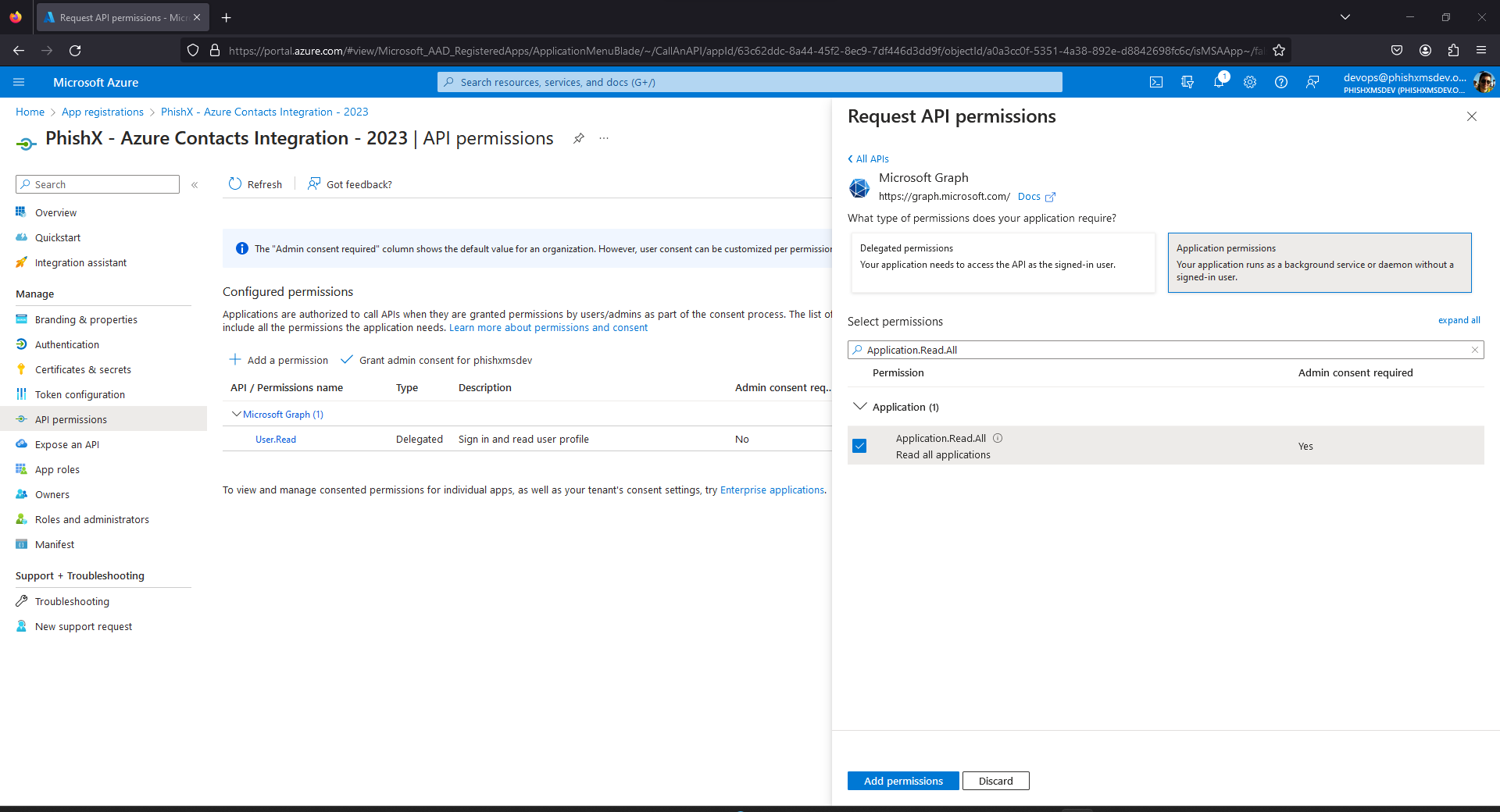Open Firefox account icon

coord(1425,51)
